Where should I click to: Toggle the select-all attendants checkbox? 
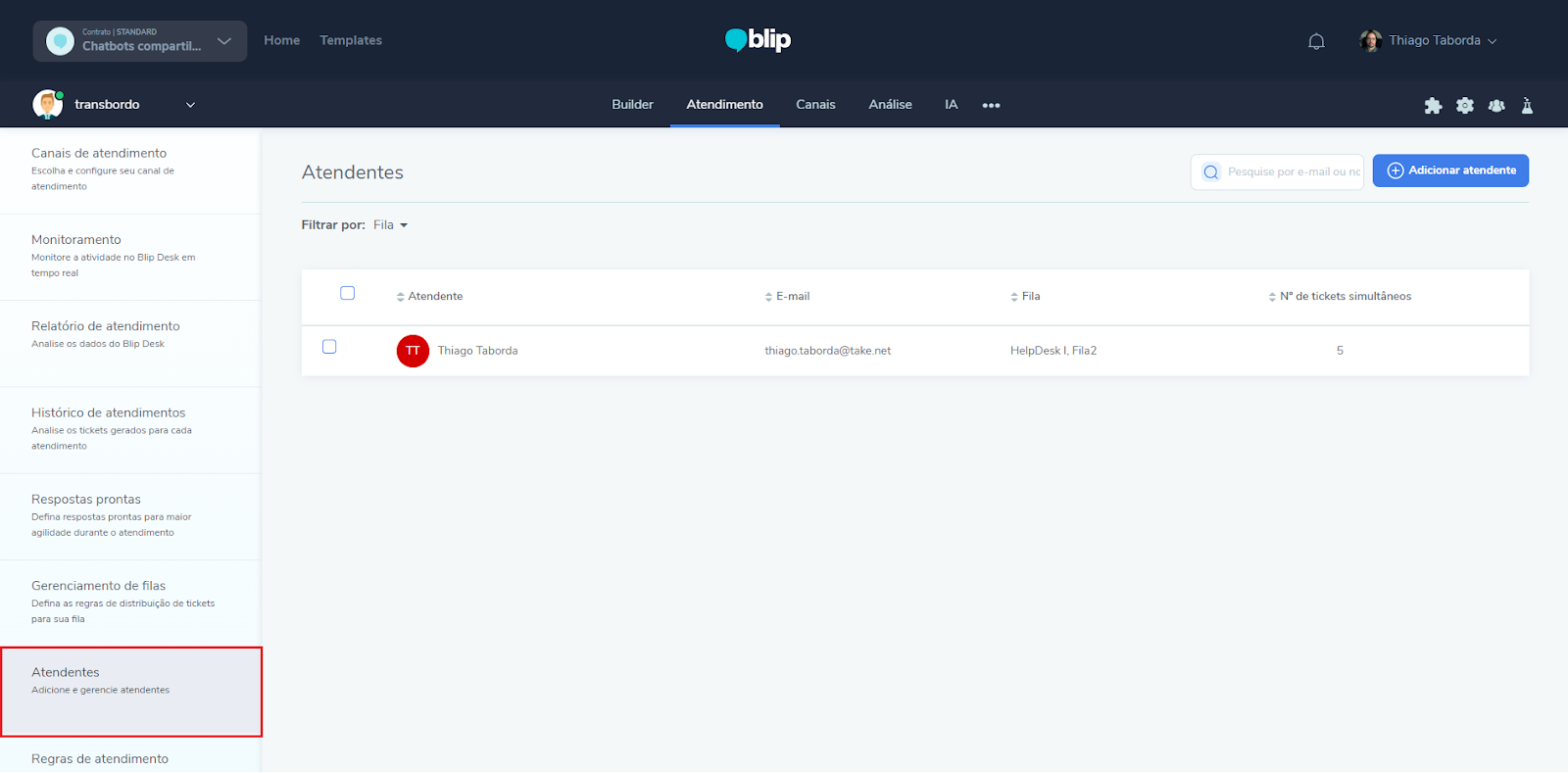347,293
